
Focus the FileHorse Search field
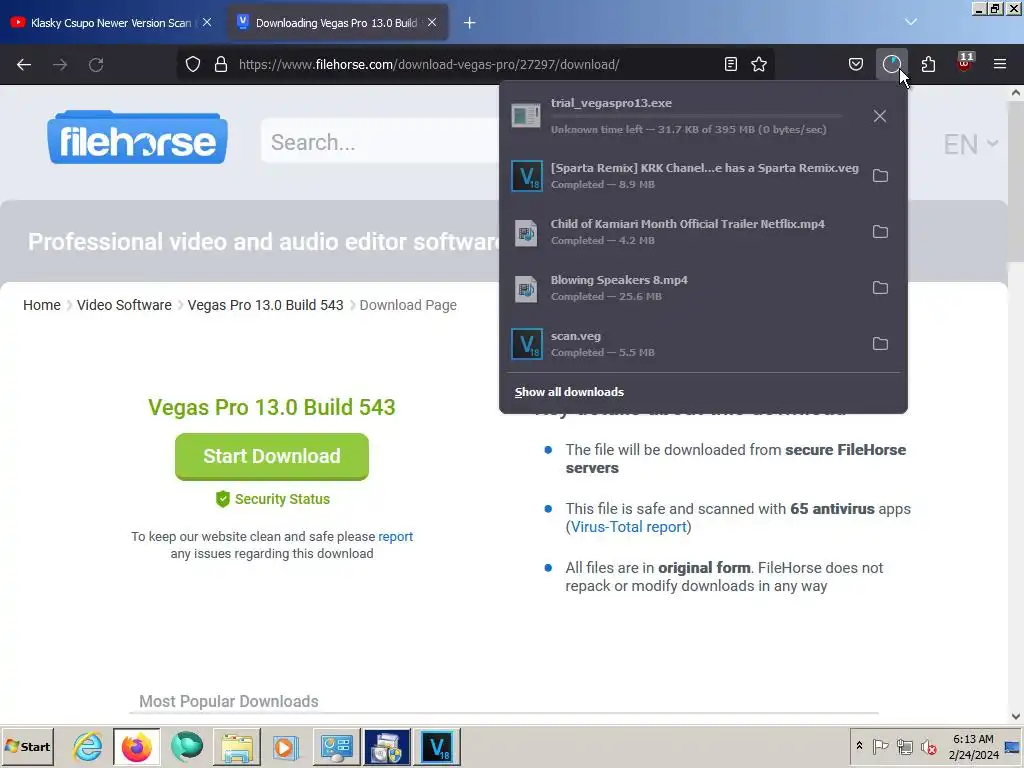coord(382,142)
